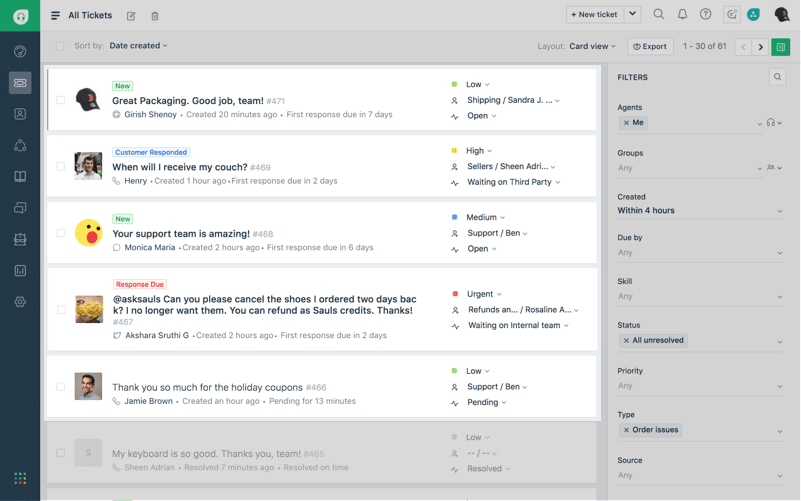
Task: Open the Admin settings gear in sidebar
Action: (20, 302)
